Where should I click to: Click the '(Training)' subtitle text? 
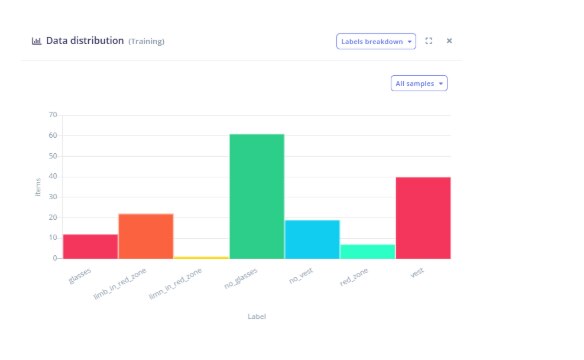tap(146, 41)
